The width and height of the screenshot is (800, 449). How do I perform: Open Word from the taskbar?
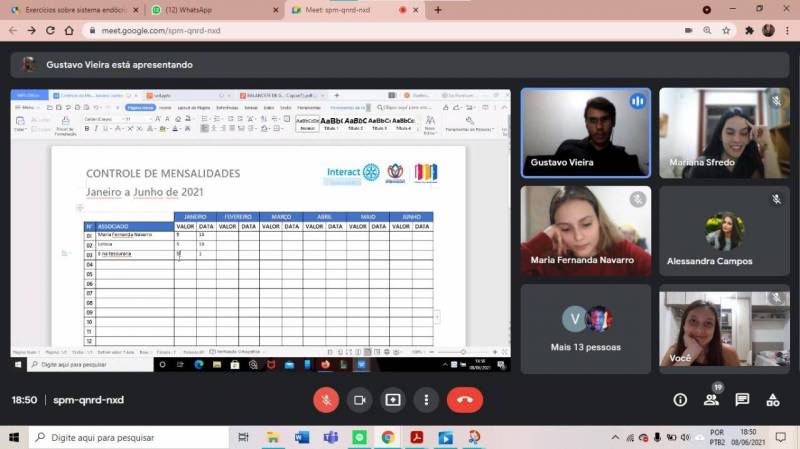(x=302, y=437)
